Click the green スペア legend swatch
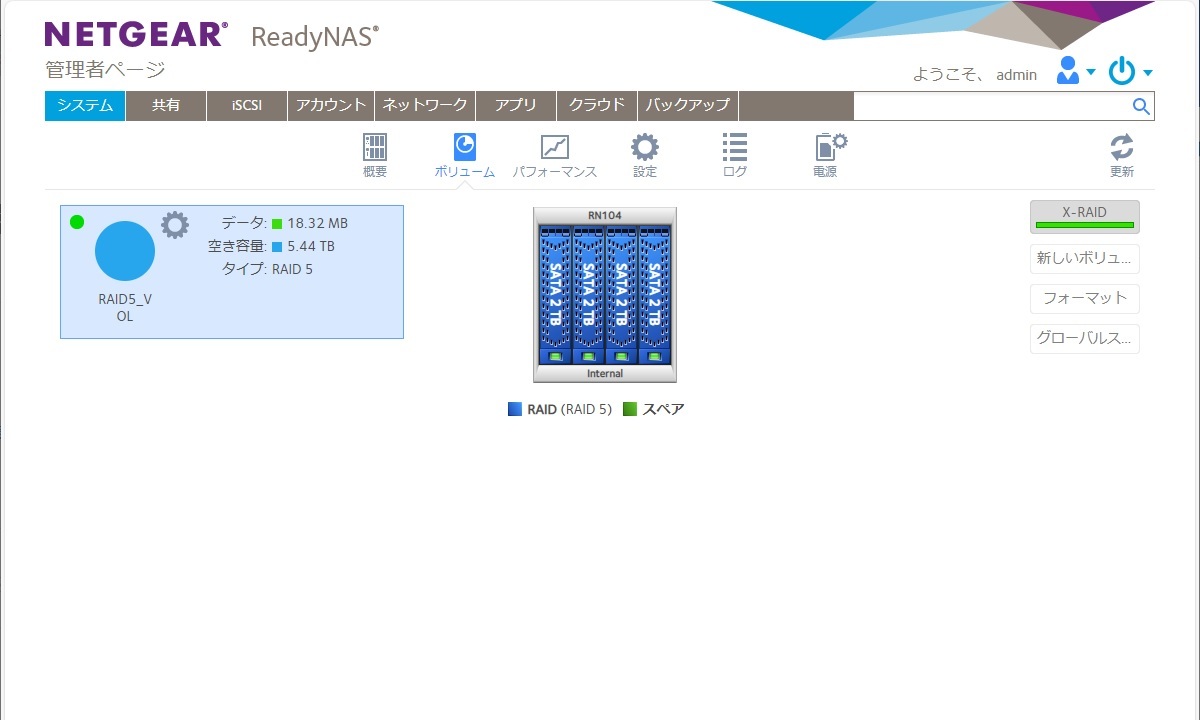Viewport: 1200px width, 720px height. click(x=630, y=409)
